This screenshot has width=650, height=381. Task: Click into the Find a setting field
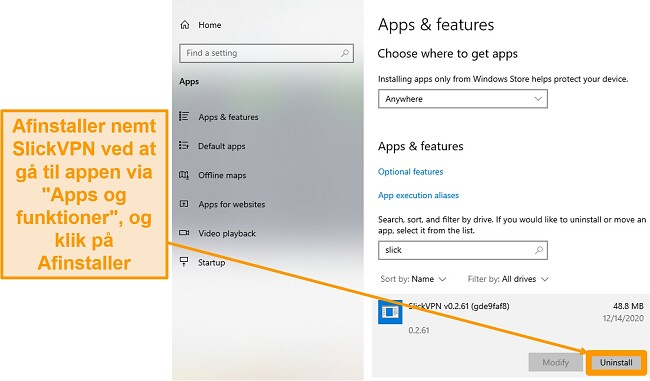coord(267,53)
